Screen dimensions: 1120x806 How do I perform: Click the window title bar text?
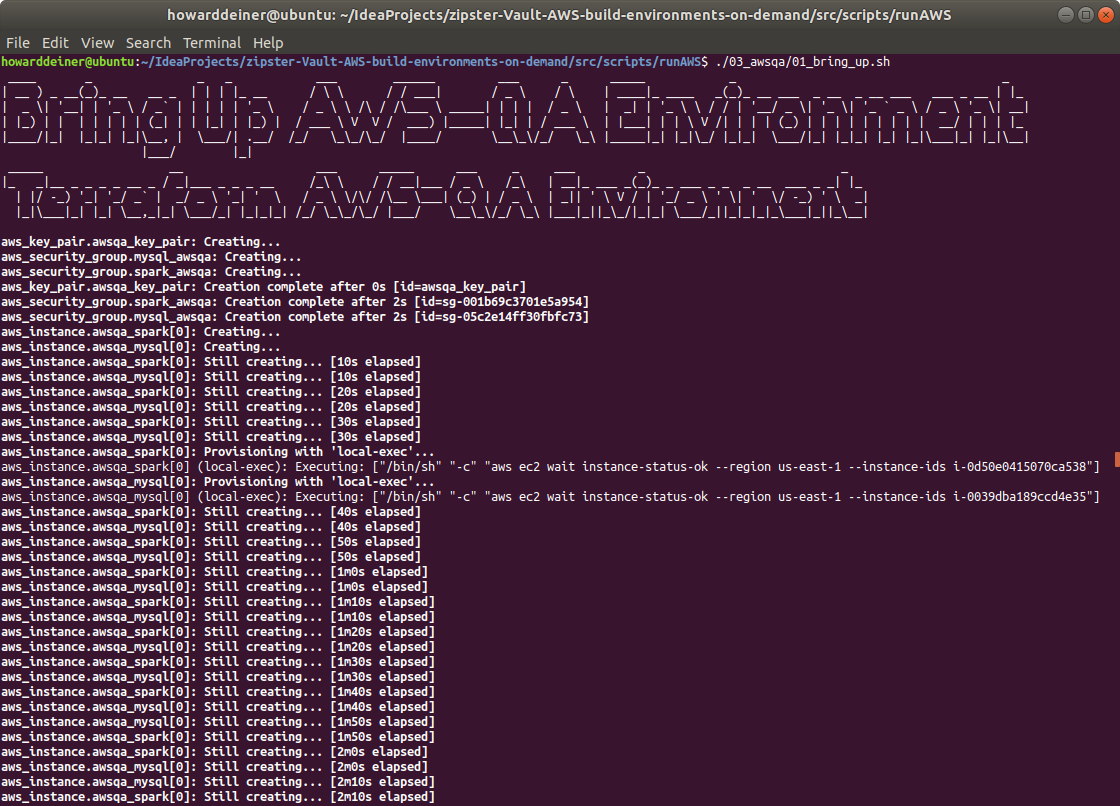(559, 15)
